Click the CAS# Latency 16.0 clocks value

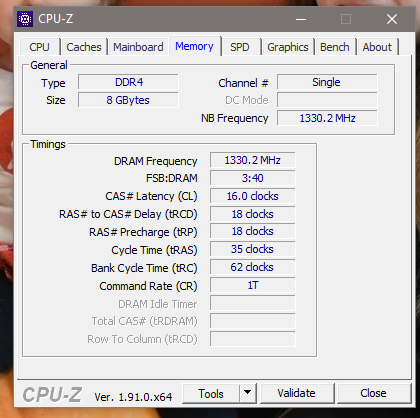point(253,196)
